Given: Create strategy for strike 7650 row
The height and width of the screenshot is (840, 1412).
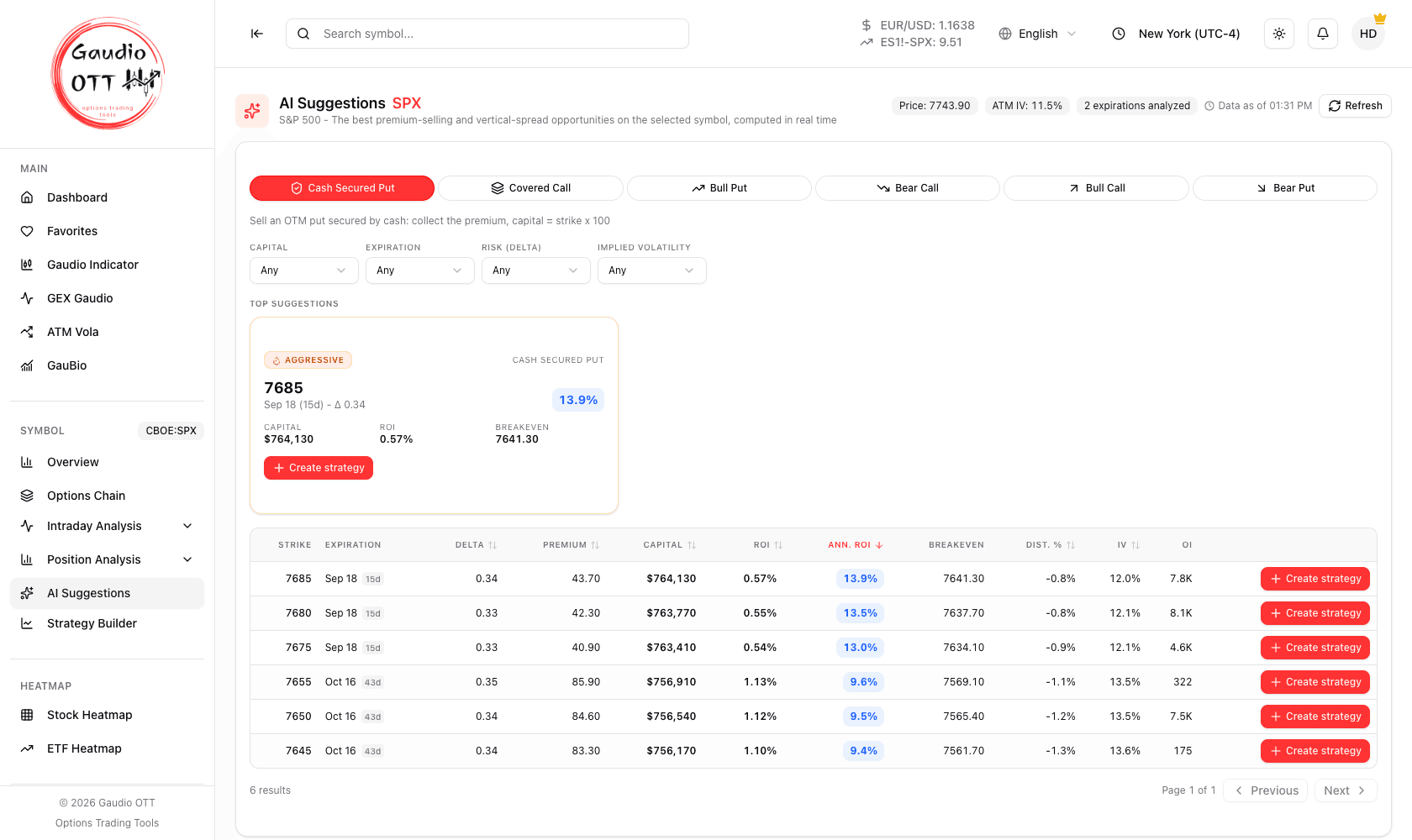Looking at the screenshot, I should tap(1315, 717).
